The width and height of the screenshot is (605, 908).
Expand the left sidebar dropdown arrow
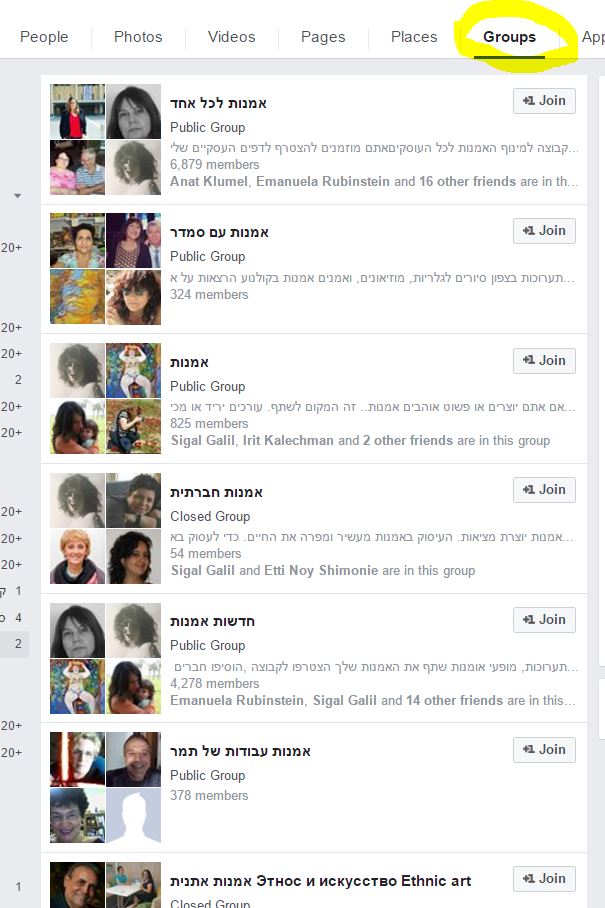(x=18, y=196)
